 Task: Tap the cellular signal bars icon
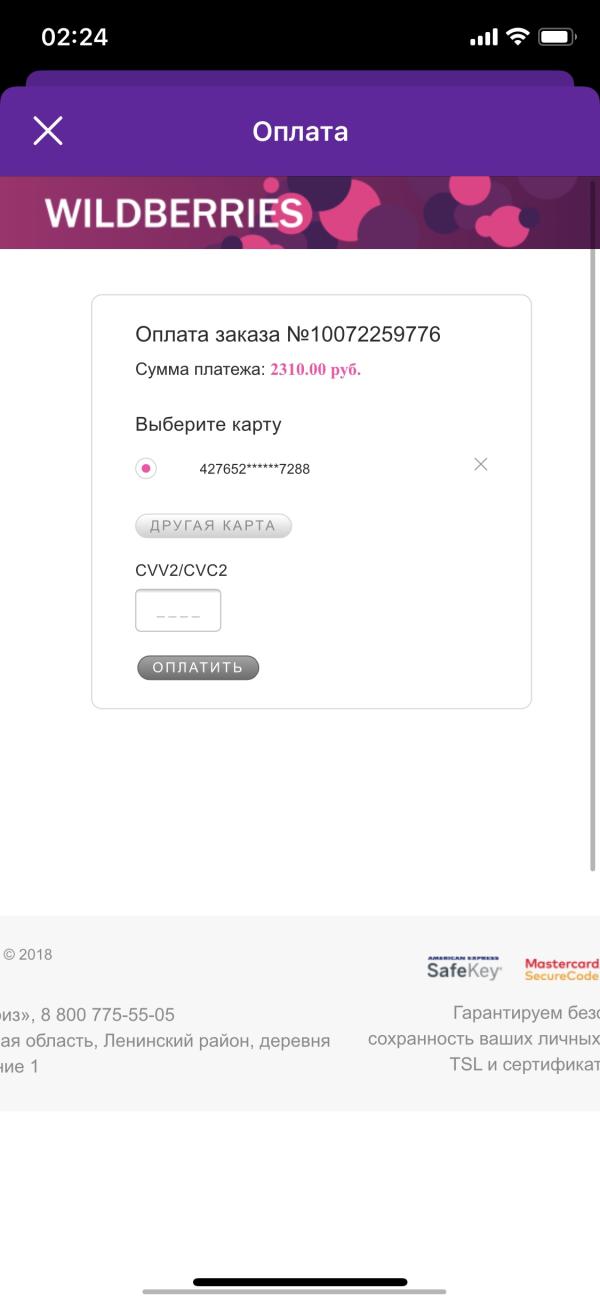(x=483, y=37)
